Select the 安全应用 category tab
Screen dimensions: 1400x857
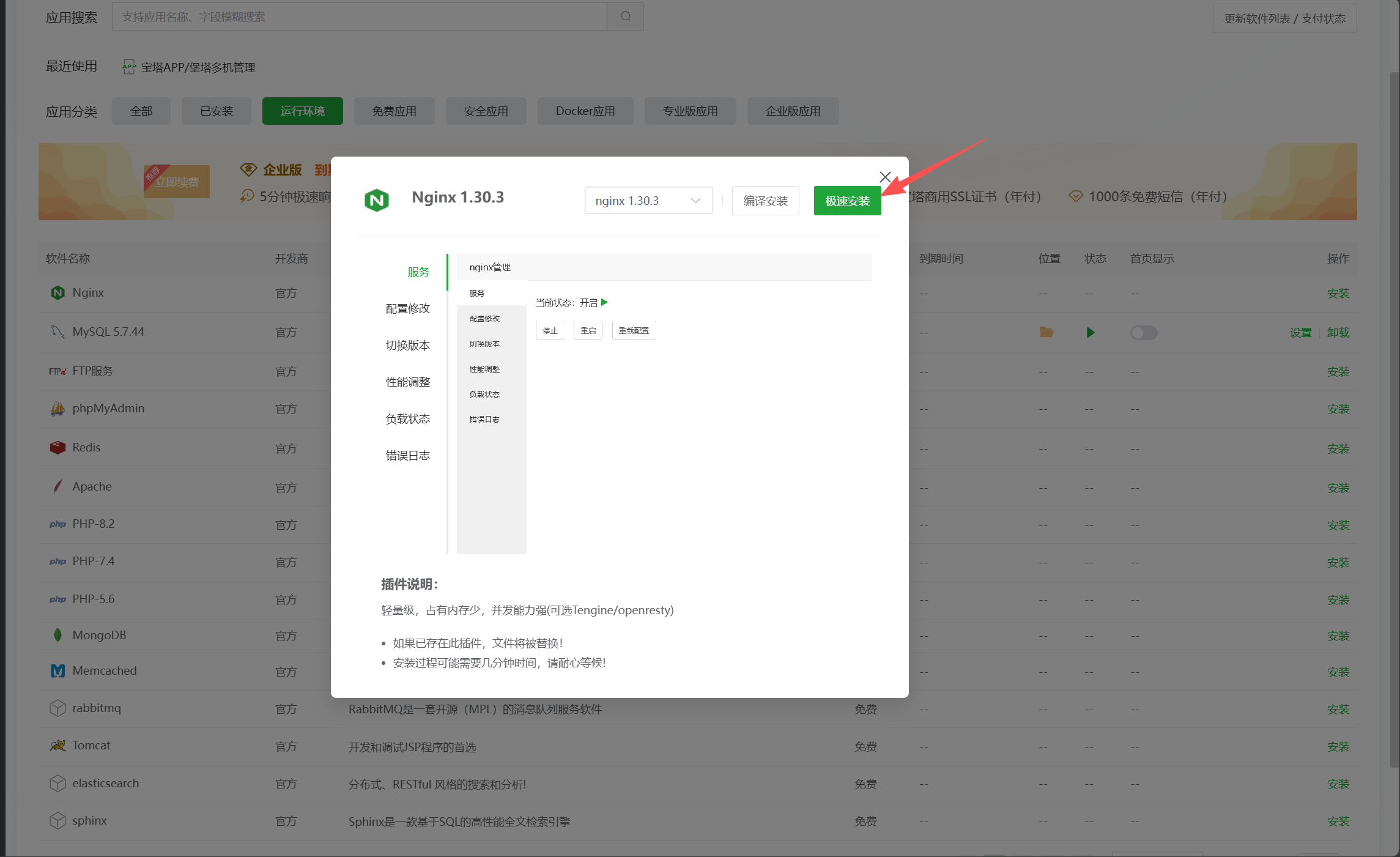pyautogui.click(x=486, y=111)
